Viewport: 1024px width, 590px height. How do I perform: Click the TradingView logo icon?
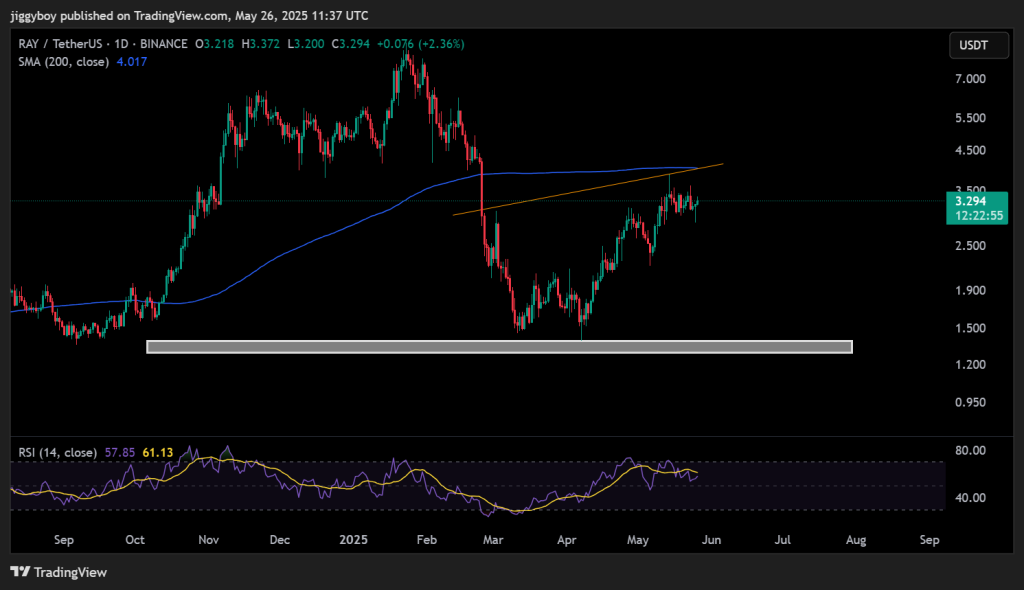point(20,572)
